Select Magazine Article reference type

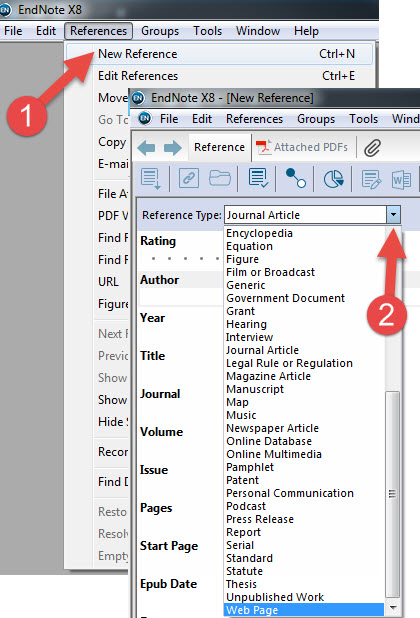click(268, 376)
